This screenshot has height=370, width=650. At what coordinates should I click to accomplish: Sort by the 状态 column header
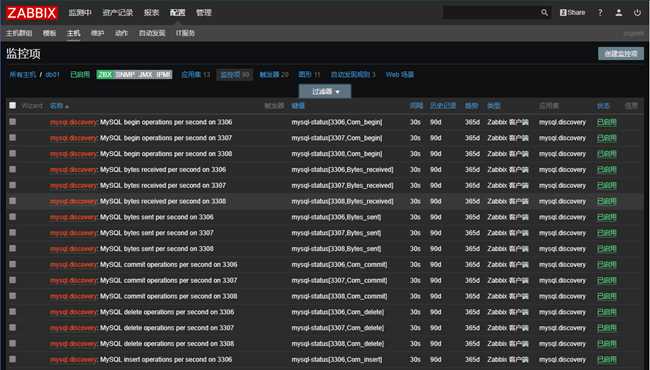click(603, 106)
